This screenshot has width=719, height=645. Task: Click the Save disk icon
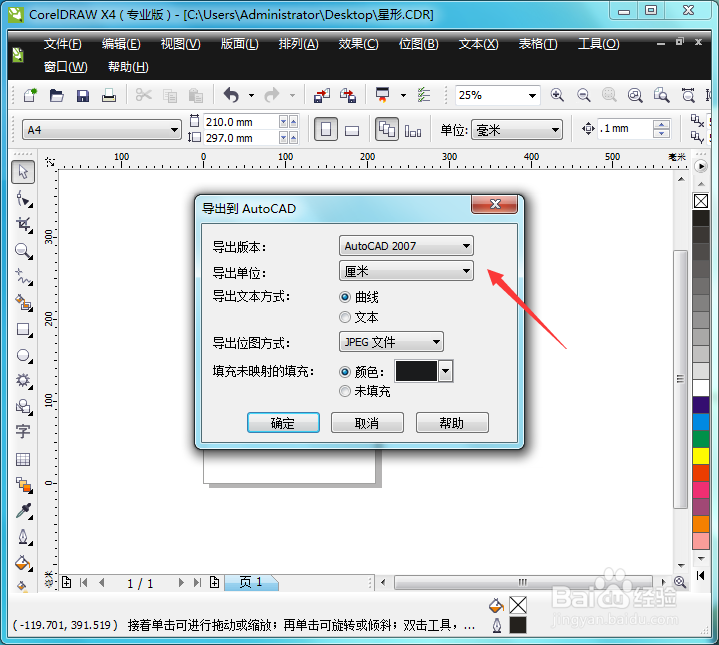(83, 95)
